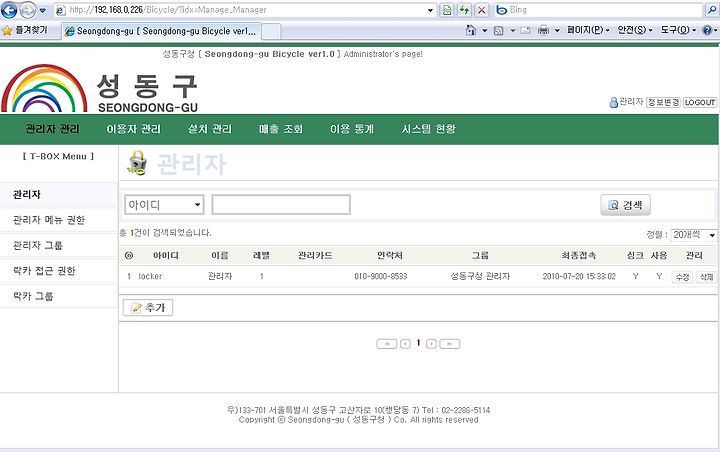
Task: Open the 도구(O) menu
Action: (678, 30)
